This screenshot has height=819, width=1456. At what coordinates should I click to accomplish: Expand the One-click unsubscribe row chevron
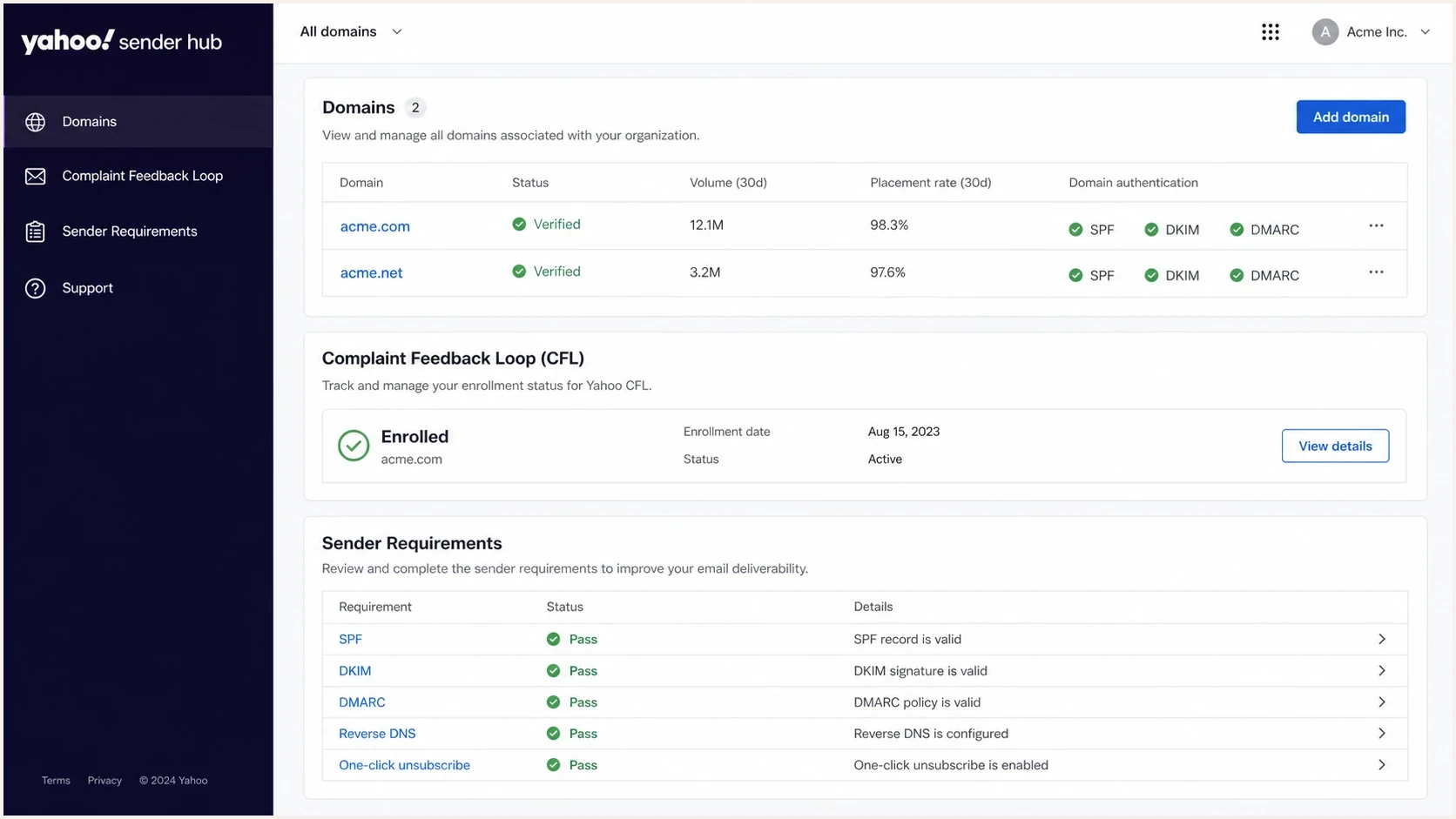point(1382,765)
